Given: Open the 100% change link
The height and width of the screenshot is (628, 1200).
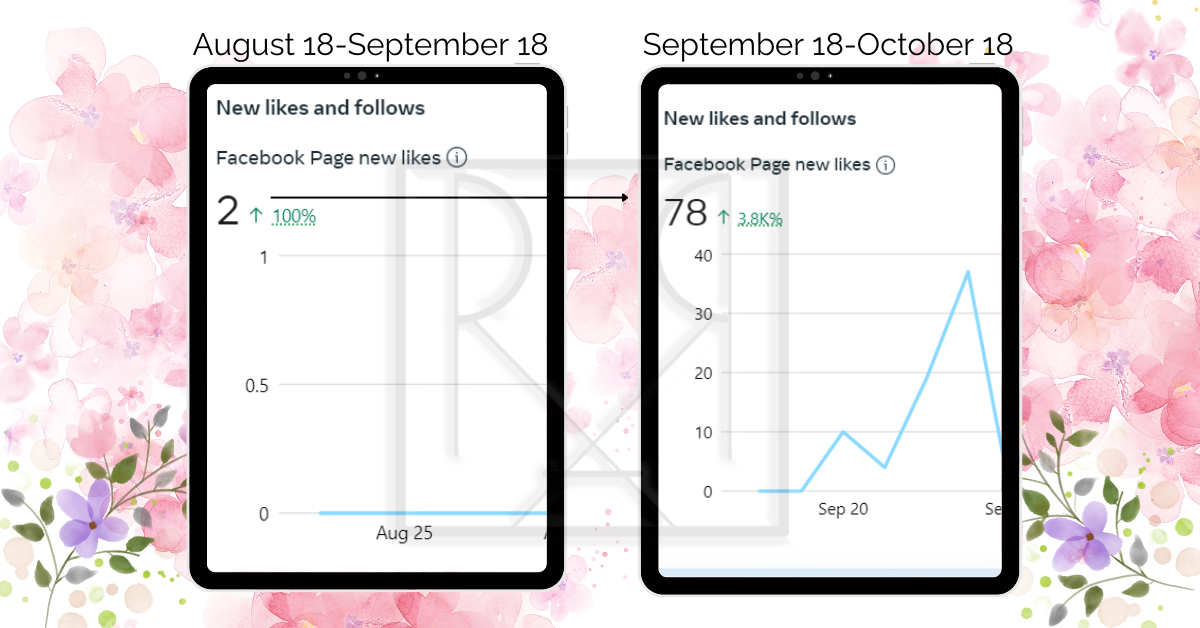Looking at the screenshot, I should pyautogui.click(x=294, y=215).
